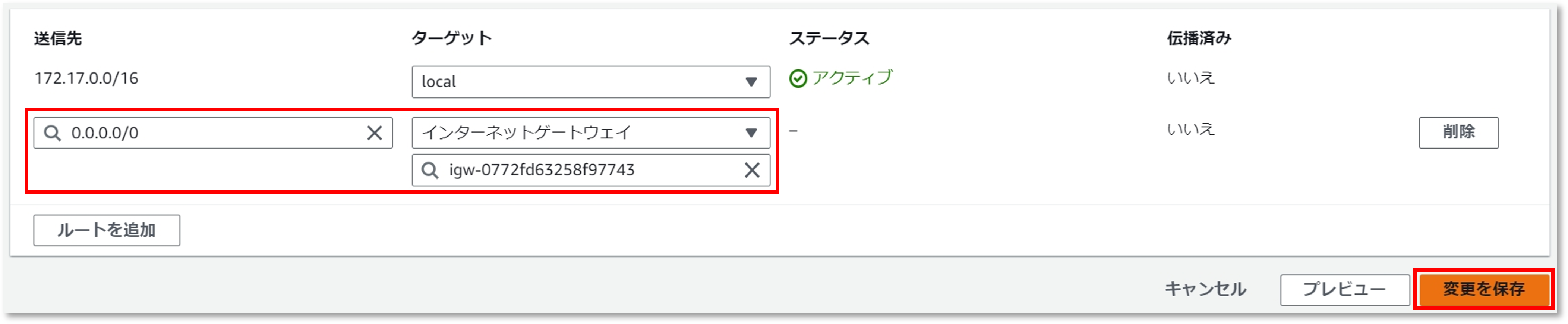Screen dimensions: 1568x324
Task: Click the 伝播済み column header
Action: [1199, 38]
